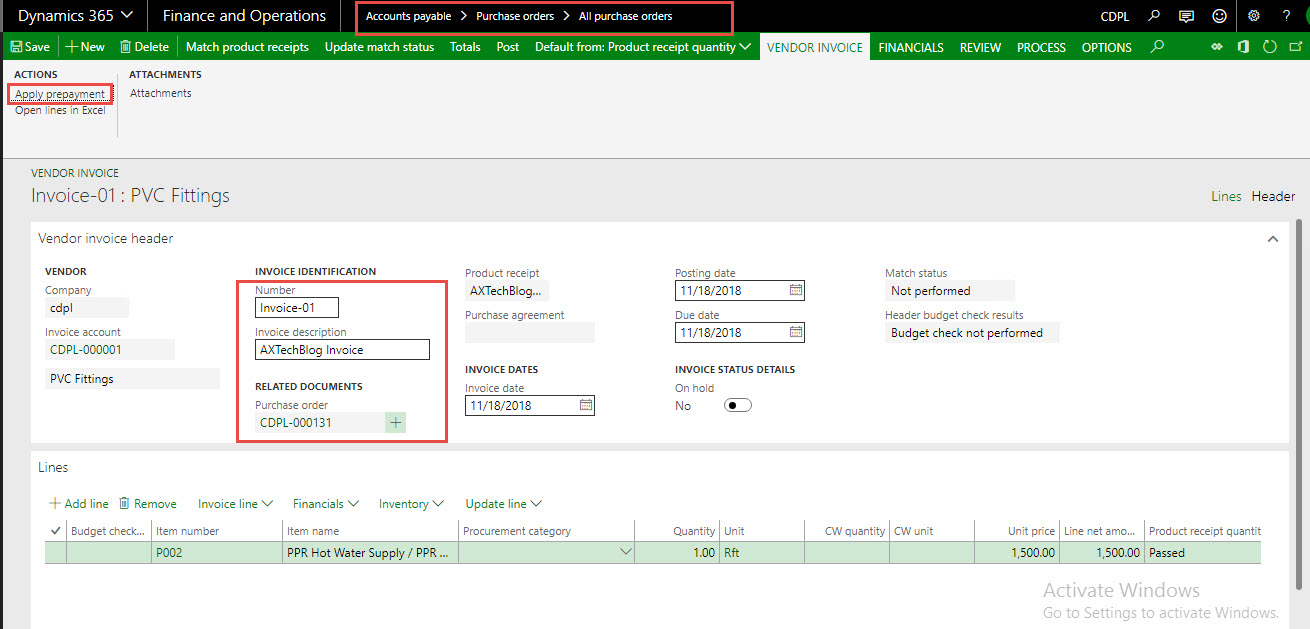The image size is (1310, 629).
Task: Open the Invoice date calendar picker
Action: [x=586, y=406]
